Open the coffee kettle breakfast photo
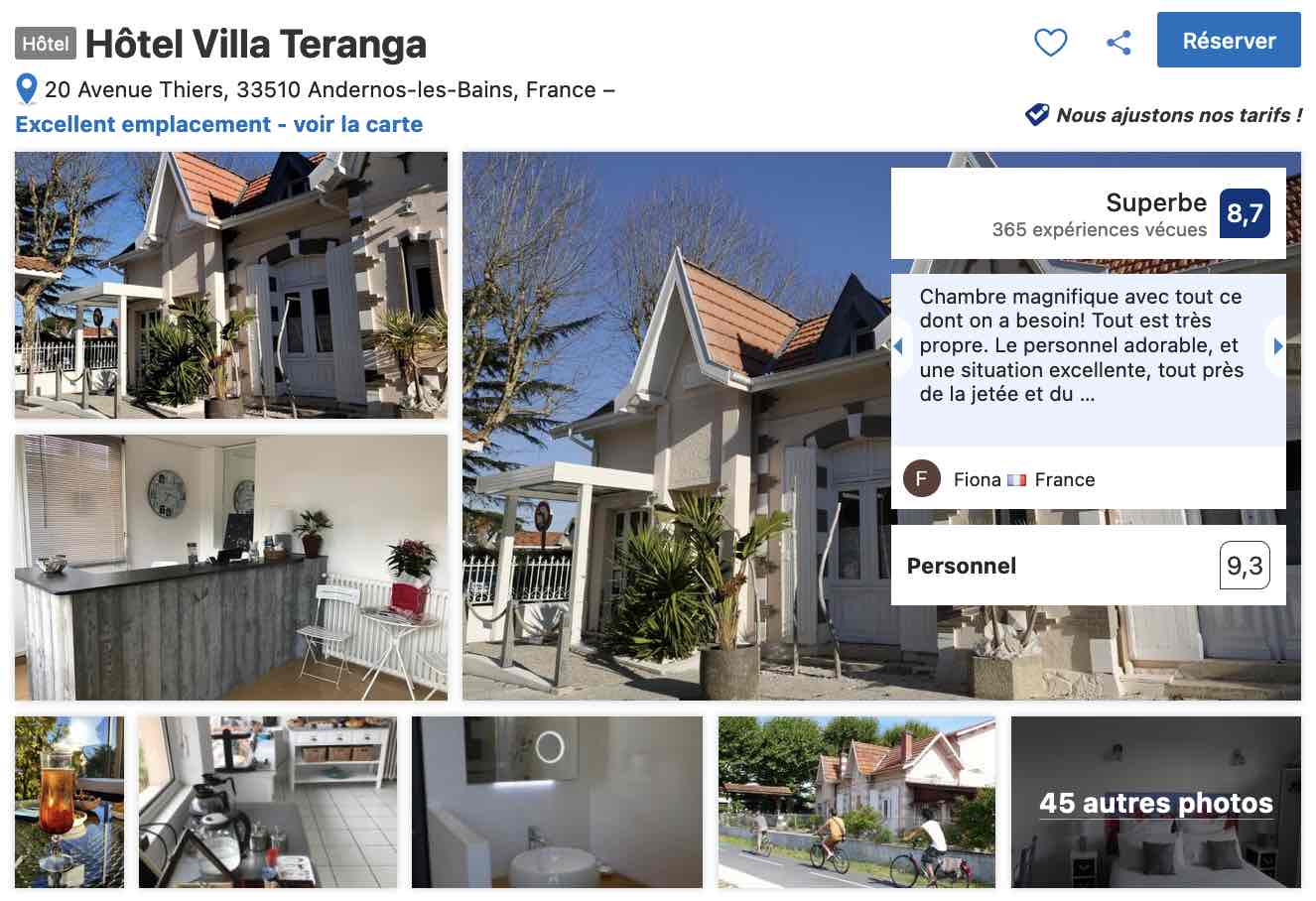The height and width of the screenshot is (901, 1316). 268,802
